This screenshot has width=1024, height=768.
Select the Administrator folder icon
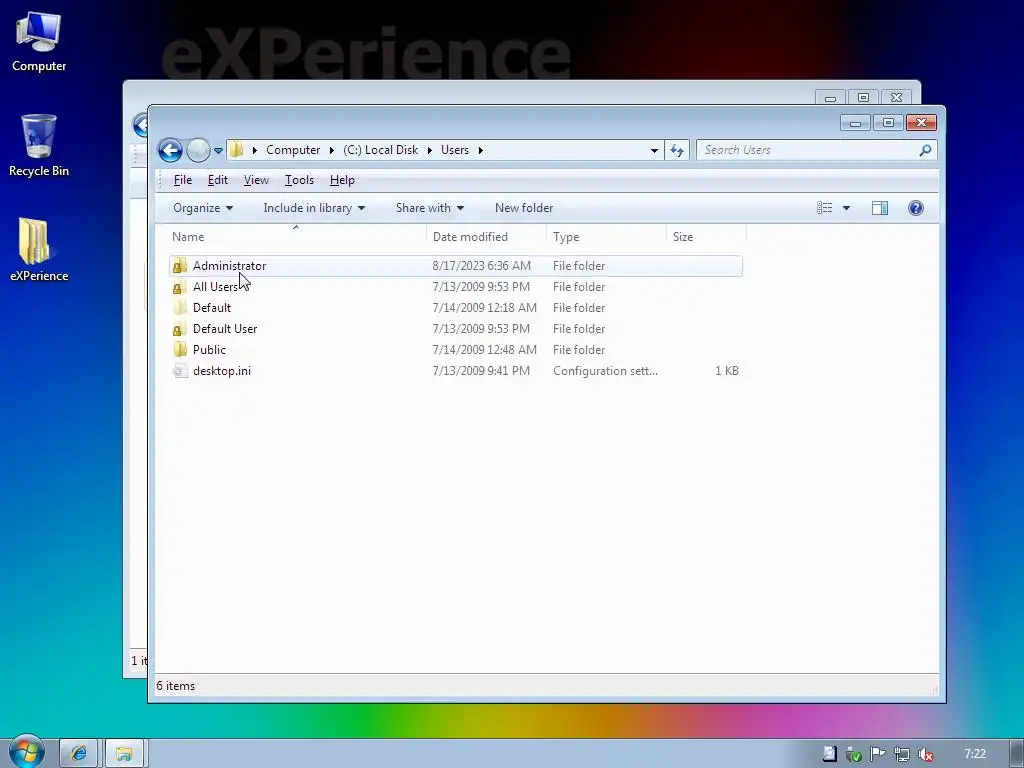(180, 266)
